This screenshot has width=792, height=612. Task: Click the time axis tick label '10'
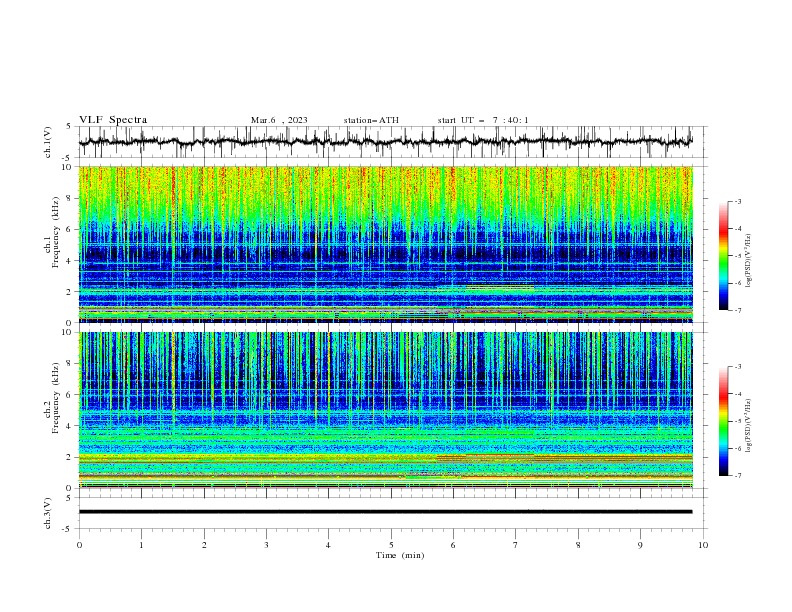(x=703, y=545)
